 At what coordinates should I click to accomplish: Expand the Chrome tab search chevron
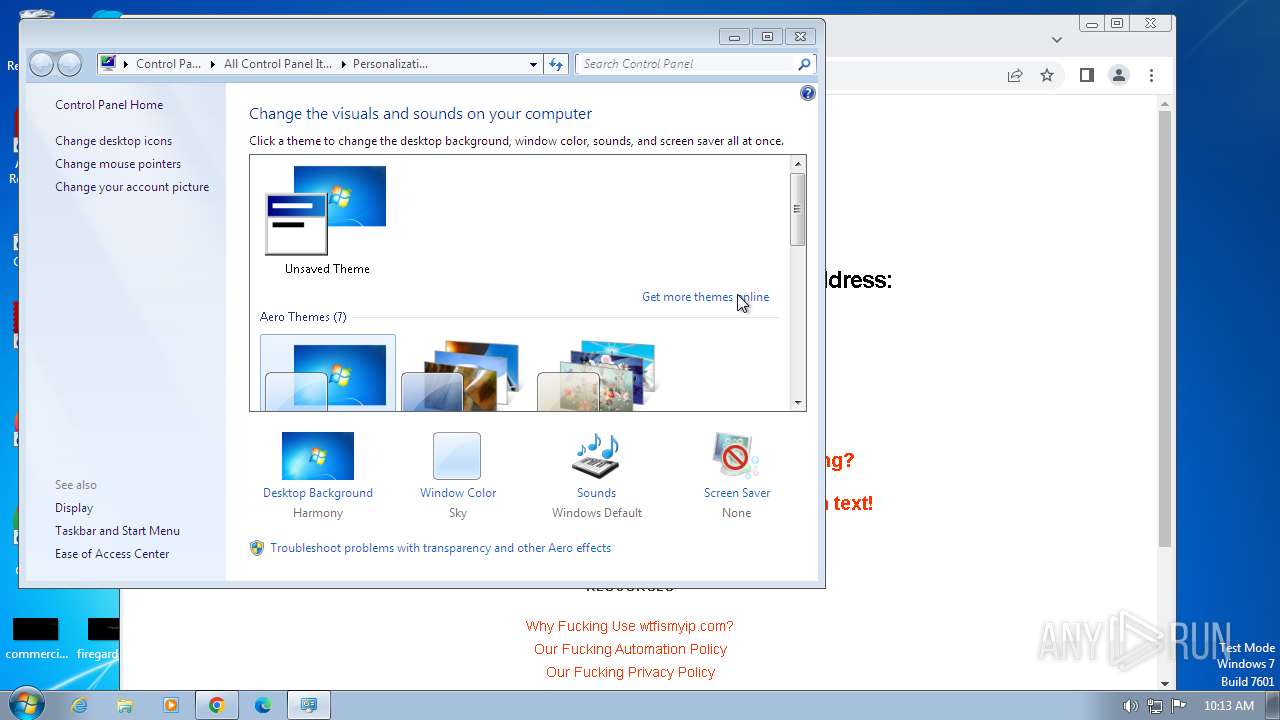(x=1057, y=40)
